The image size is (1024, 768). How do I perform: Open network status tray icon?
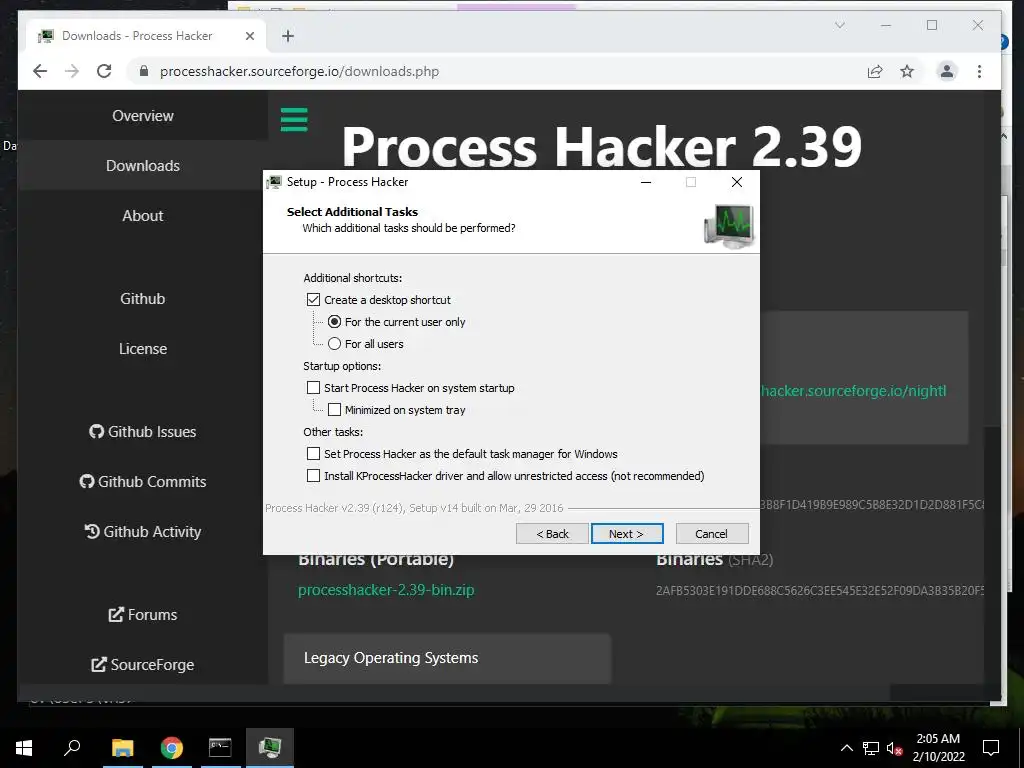pos(871,748)
